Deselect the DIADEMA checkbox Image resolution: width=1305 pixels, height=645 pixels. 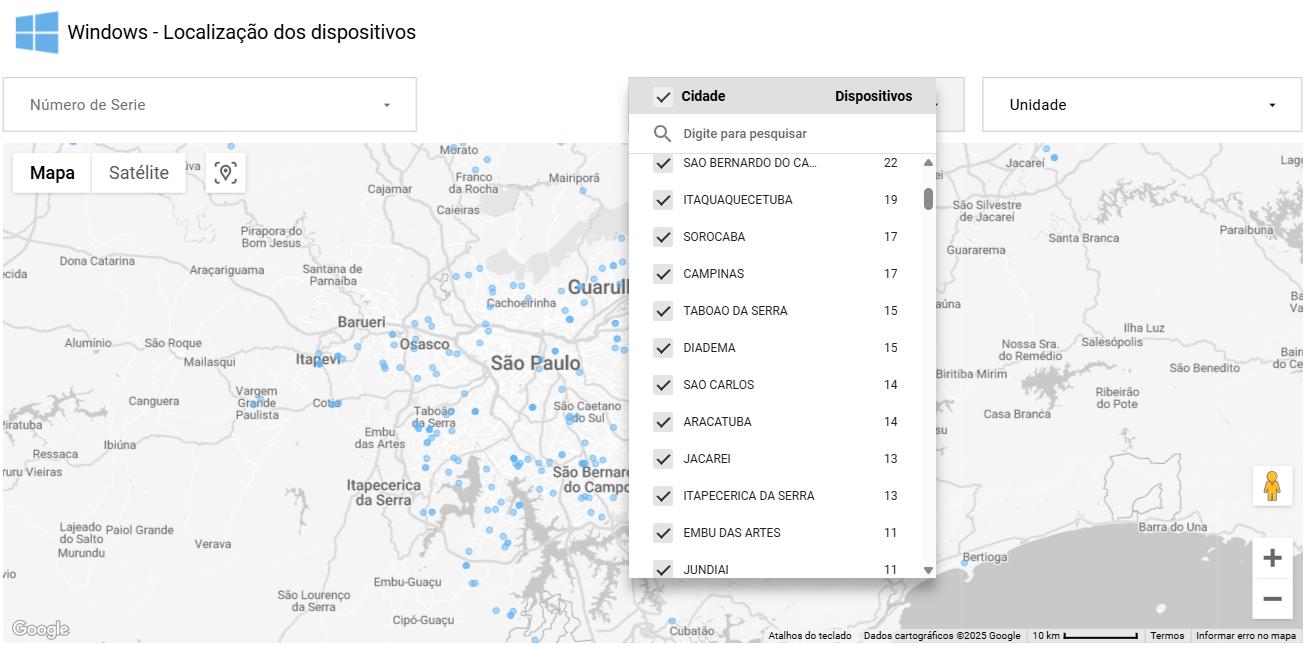(662, 348)
